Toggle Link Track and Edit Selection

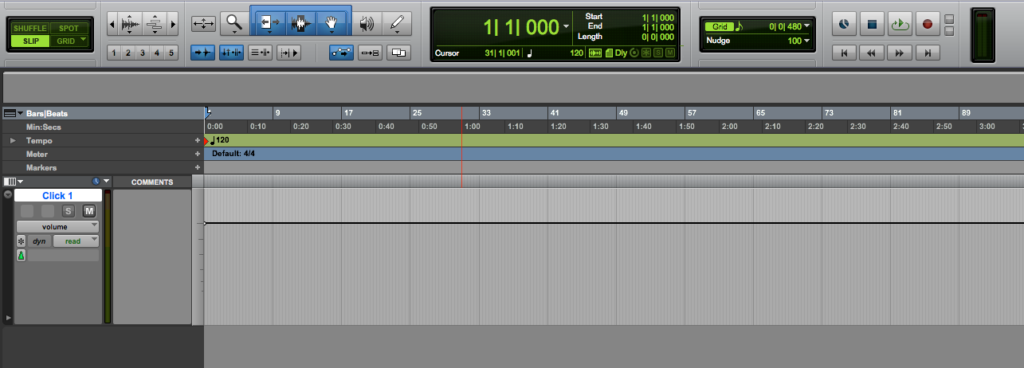pyautogui.click(x=261, y=53)
